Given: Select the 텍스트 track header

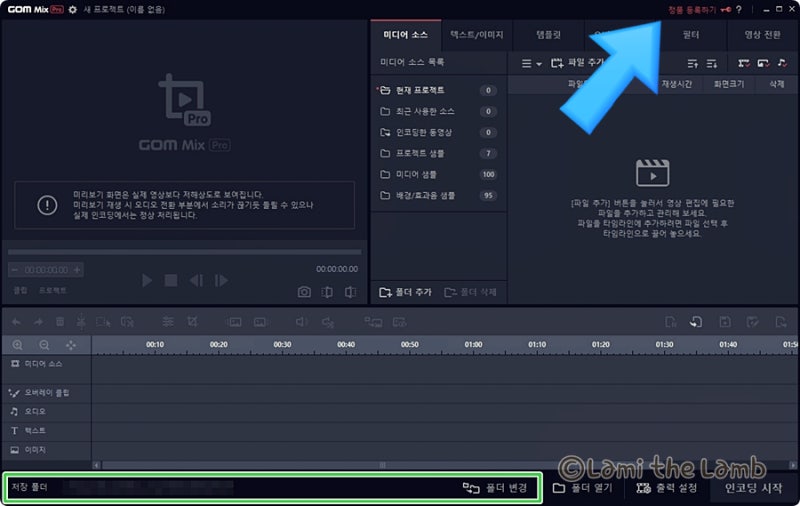Looking at the screenshot, I should coord(46,431).
